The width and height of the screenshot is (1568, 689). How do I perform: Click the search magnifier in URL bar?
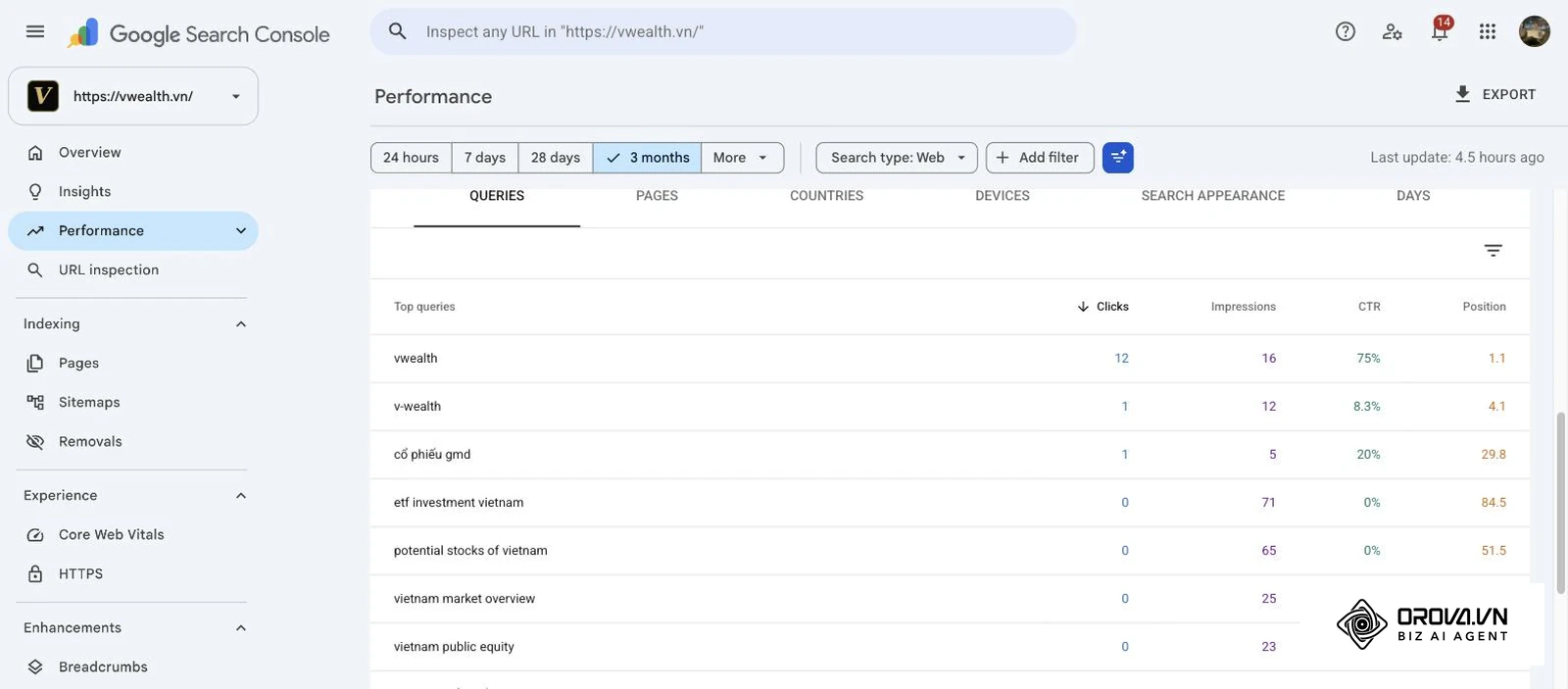pos(398,31)
